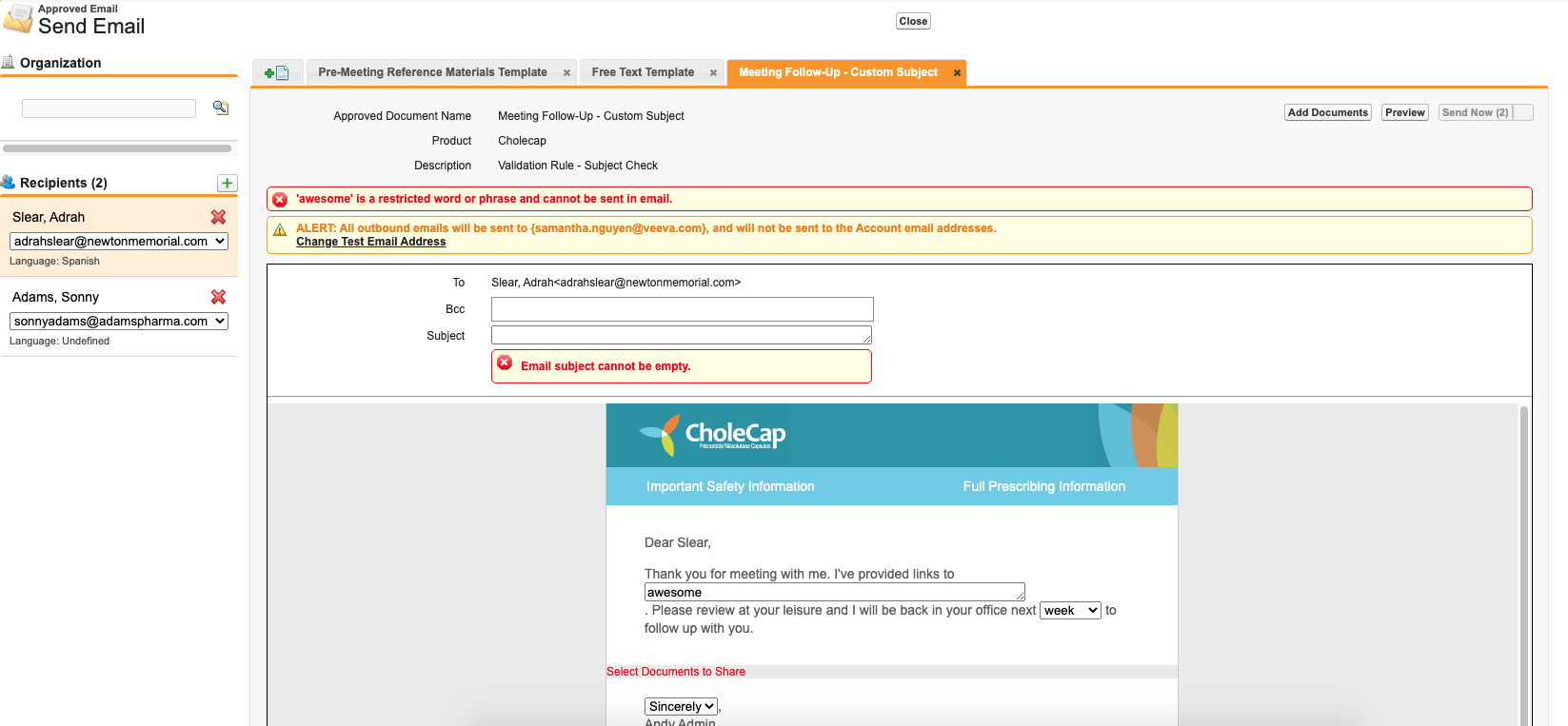
Task: Click the Preview button
Action: pyautogui.click(x=1404, y=112)
